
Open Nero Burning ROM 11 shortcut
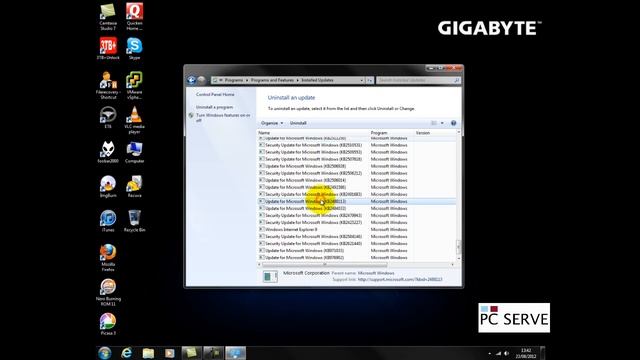108,292
